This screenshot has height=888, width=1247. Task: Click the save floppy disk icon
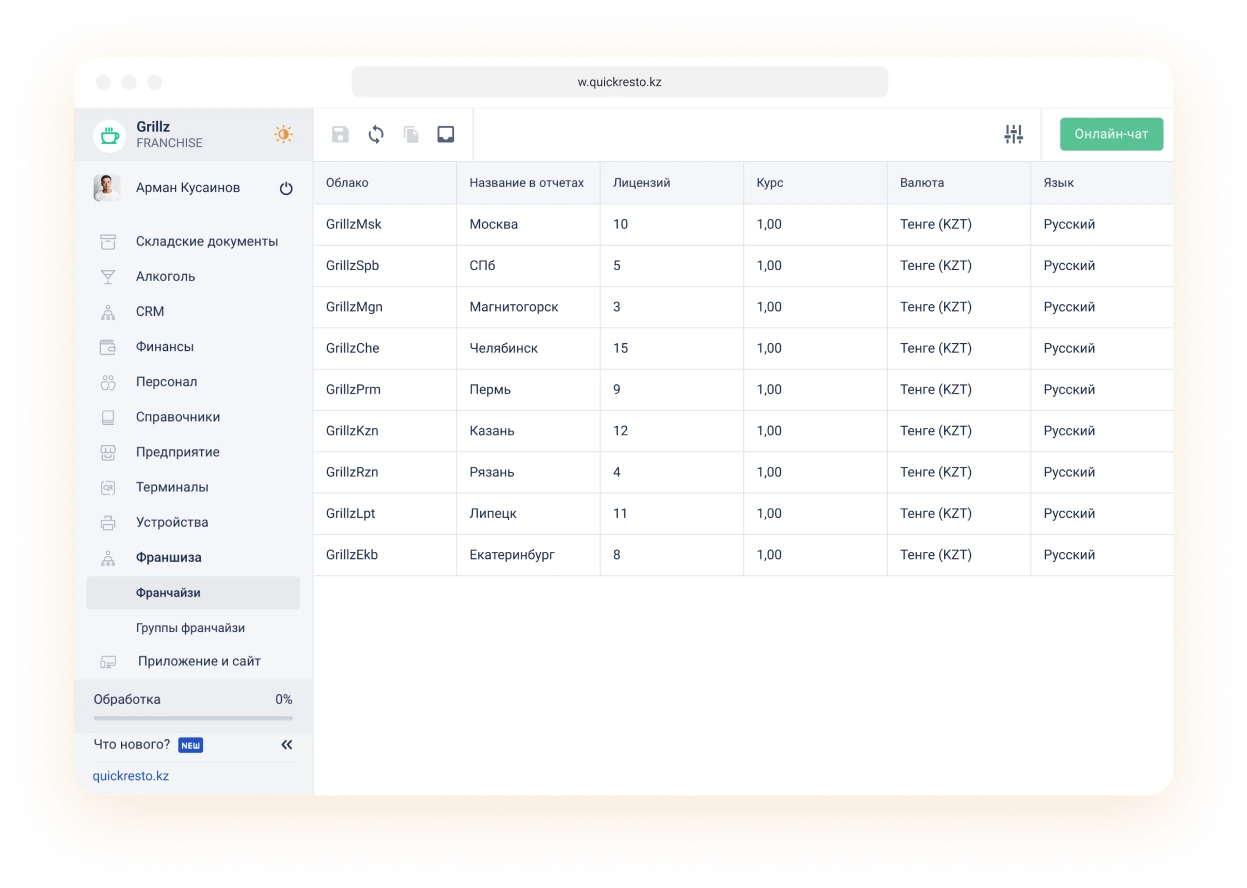340,135
